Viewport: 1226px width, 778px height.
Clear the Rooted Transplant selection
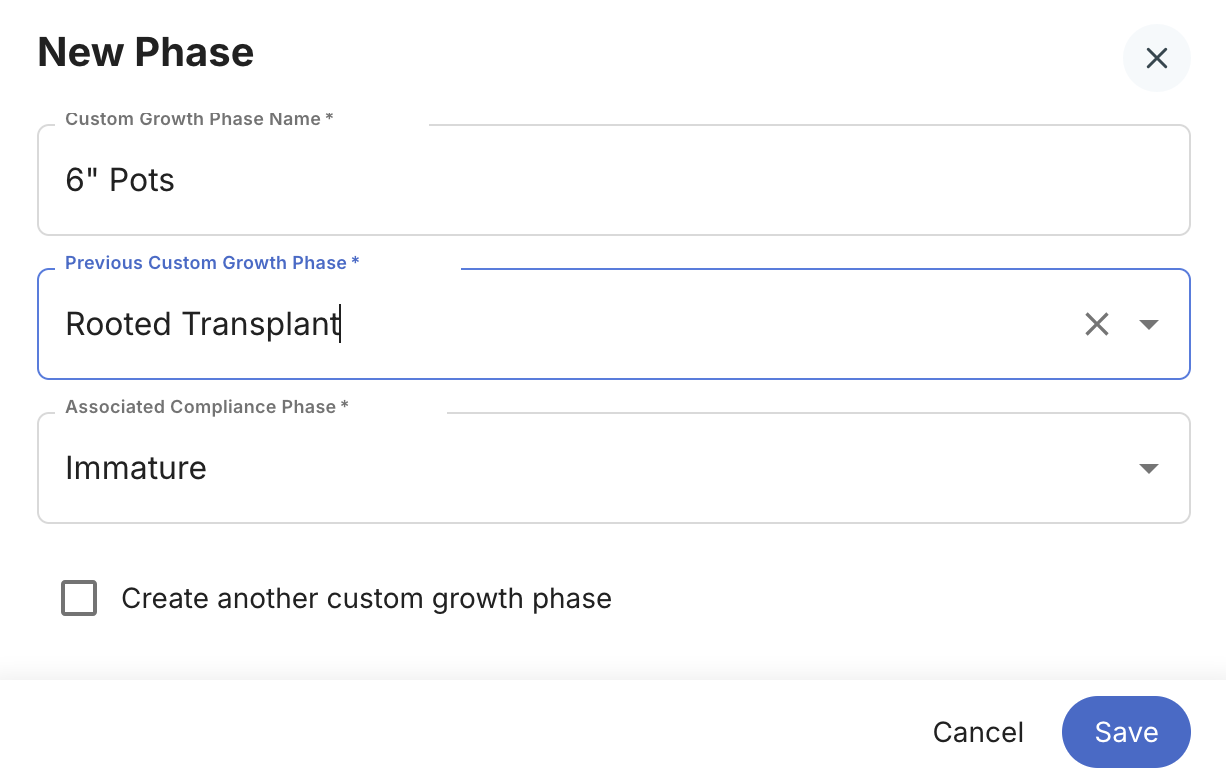click(x=1097, y=324)
